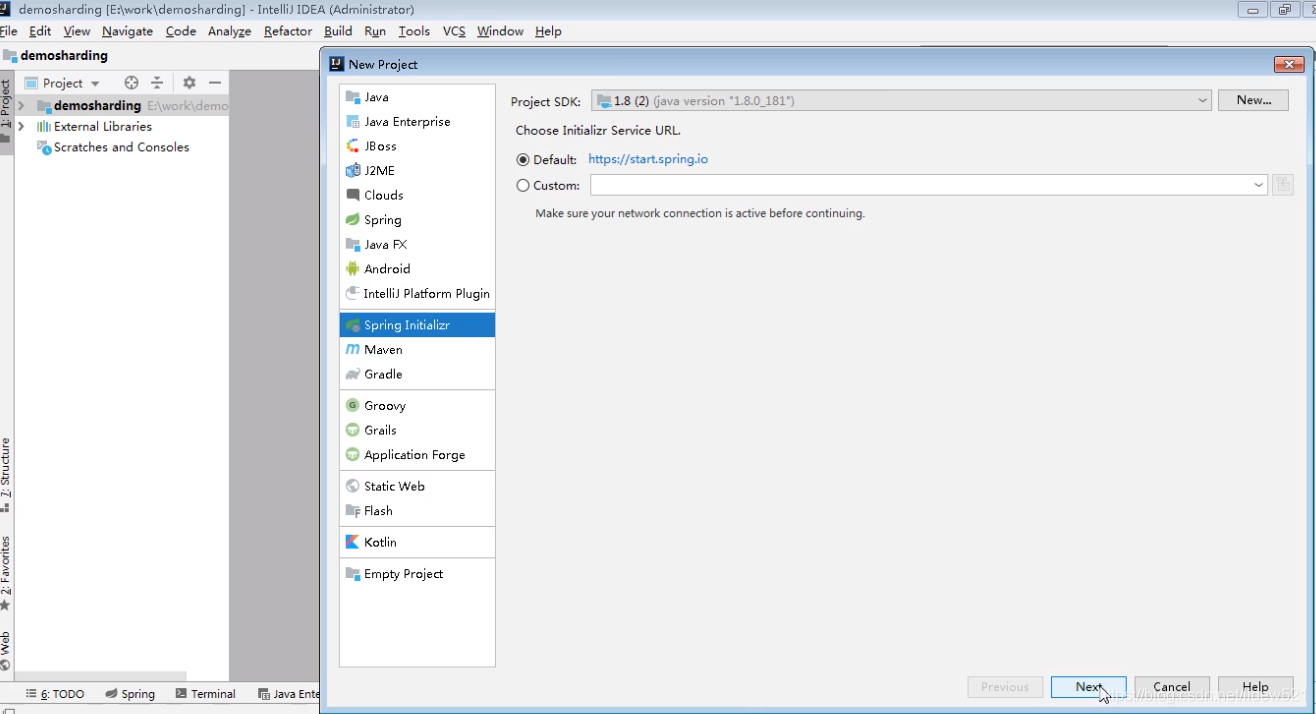Open Project panel settings gear
The height and width of the screenshot is (714, 1316).
pos(189,83)
